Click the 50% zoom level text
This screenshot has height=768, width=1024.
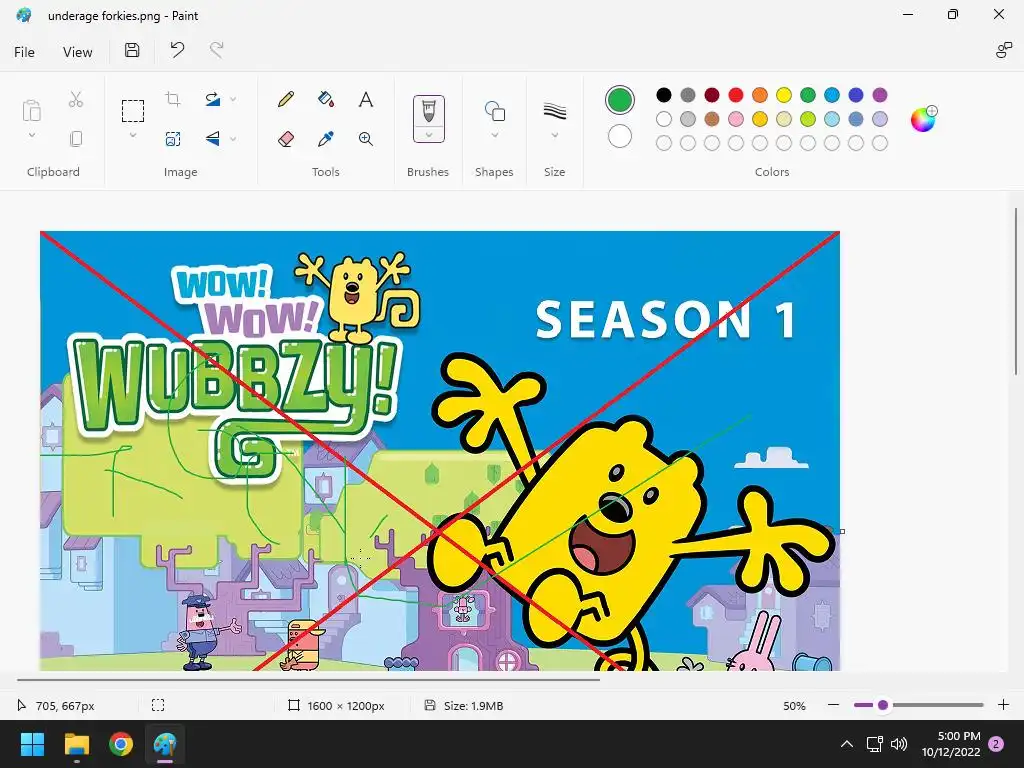click(794, 705)
